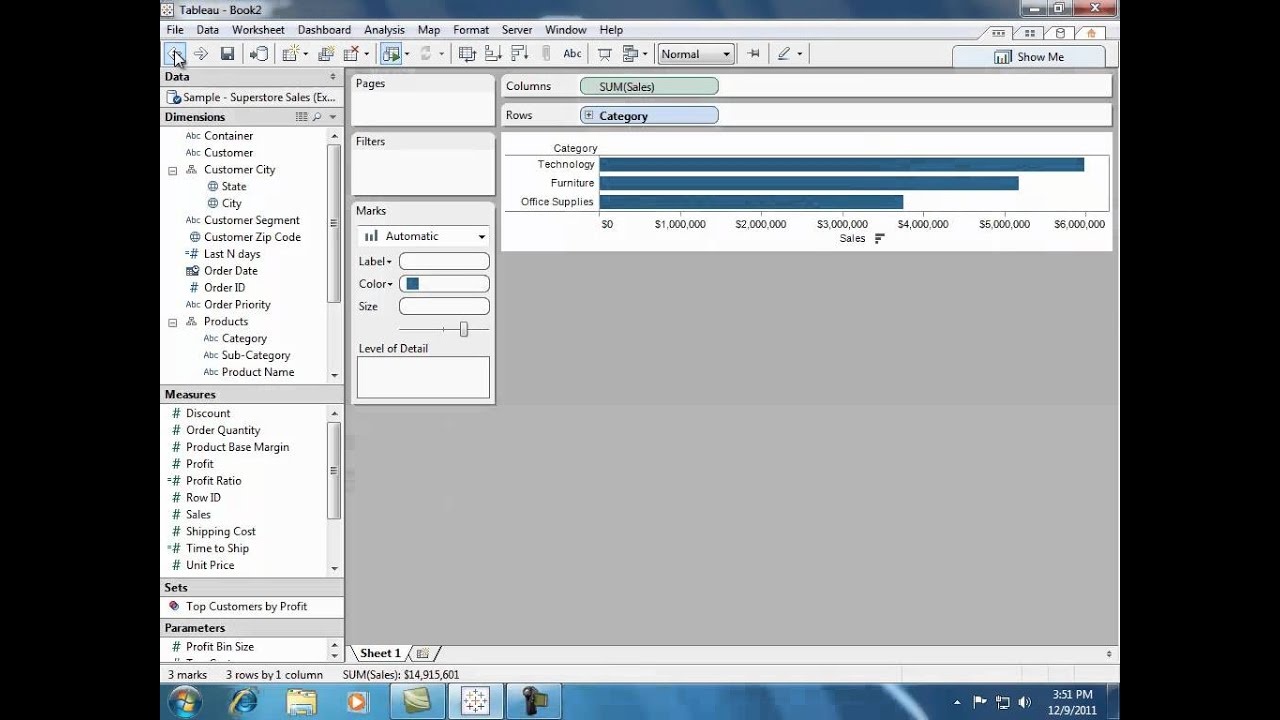
Task: Switch to the Sheet 1 tab
Action: (380, 653)
